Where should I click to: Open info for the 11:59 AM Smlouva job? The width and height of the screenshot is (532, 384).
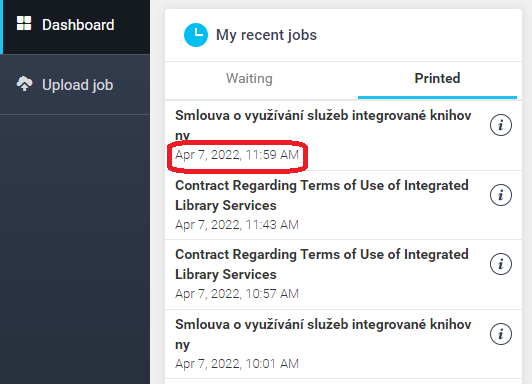tap(500, 125)
